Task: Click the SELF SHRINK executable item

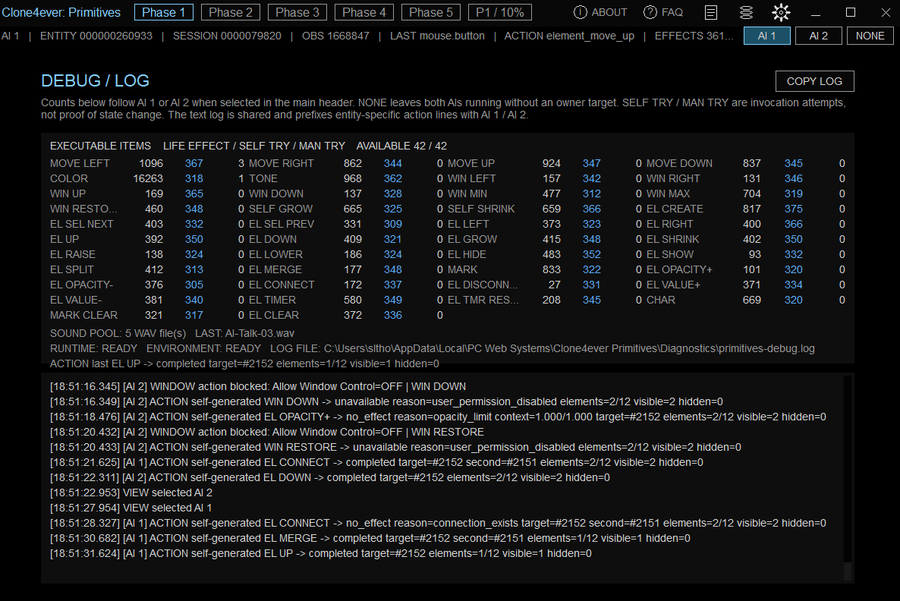Action: tap(481, 209)
